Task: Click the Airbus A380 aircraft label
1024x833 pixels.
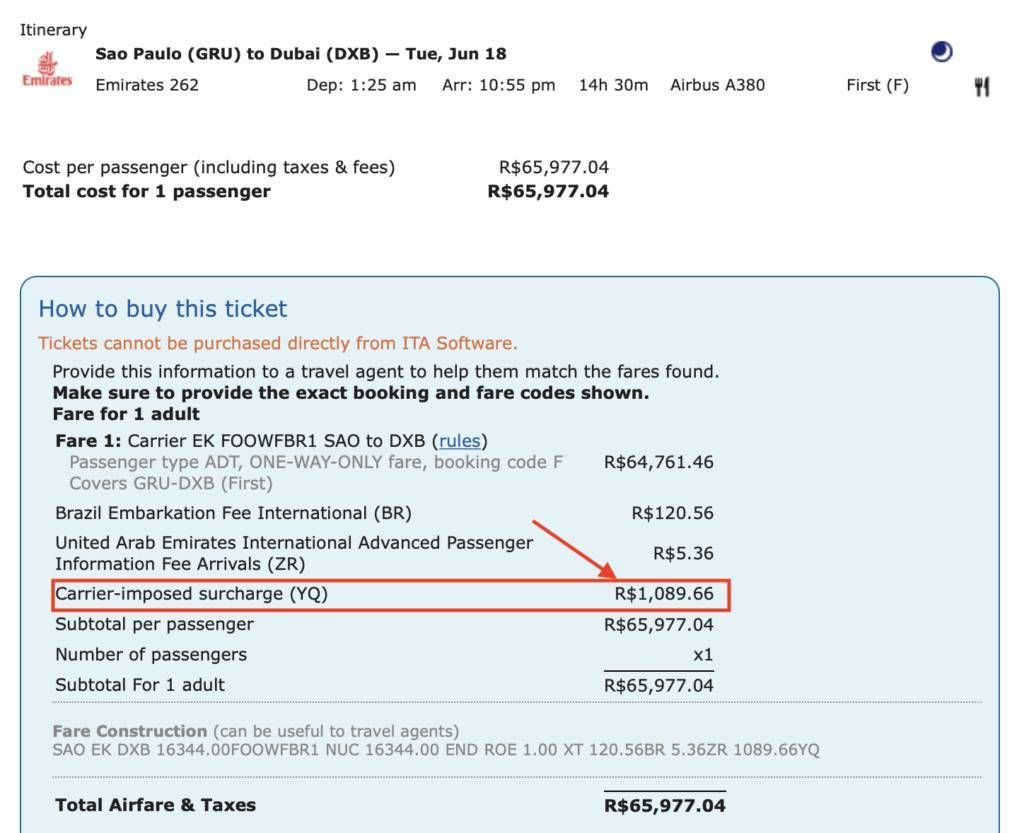Action: pyautogui.click(x=717, y=85)
